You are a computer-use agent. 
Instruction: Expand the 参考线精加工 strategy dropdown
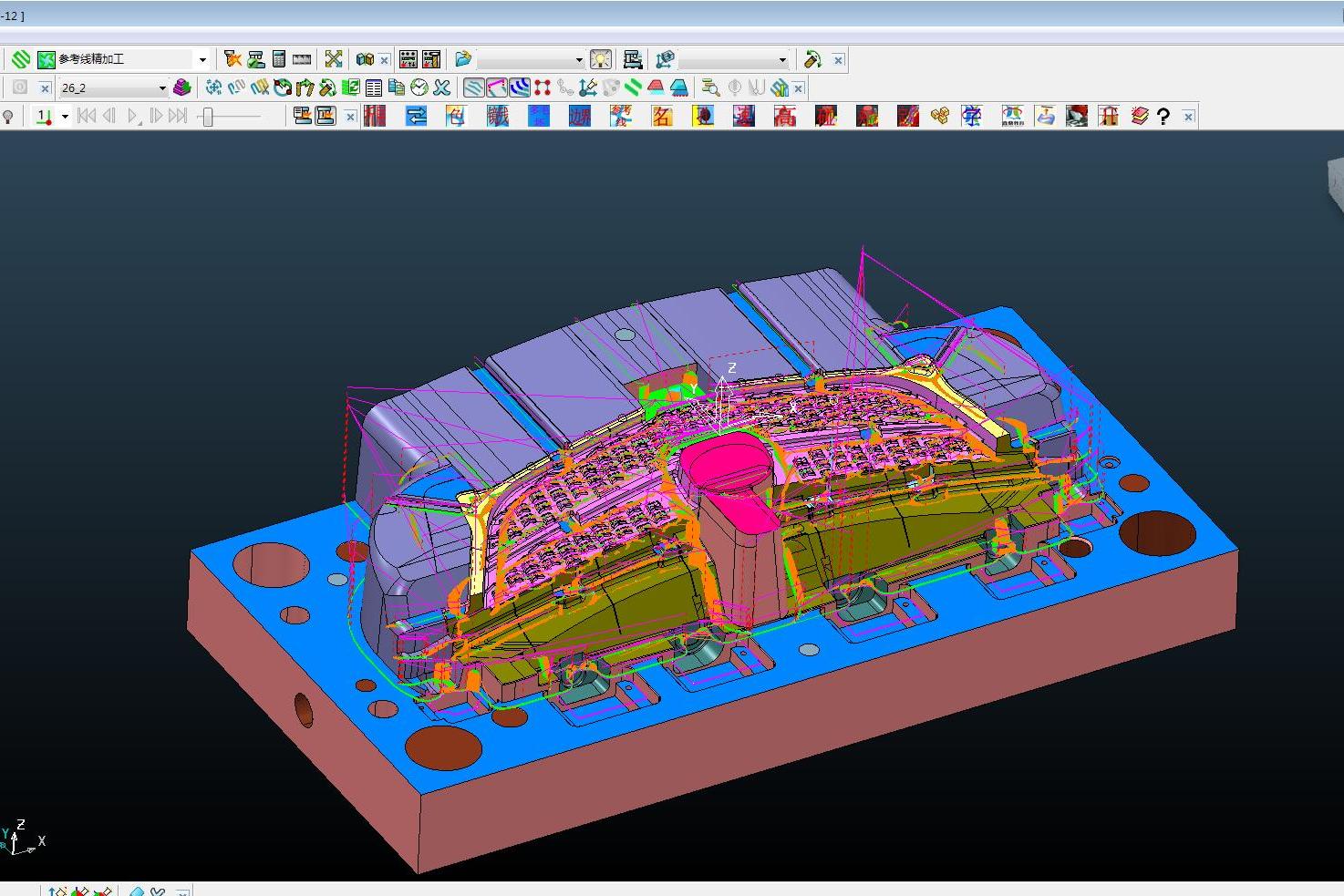click(x=202, y=60)
